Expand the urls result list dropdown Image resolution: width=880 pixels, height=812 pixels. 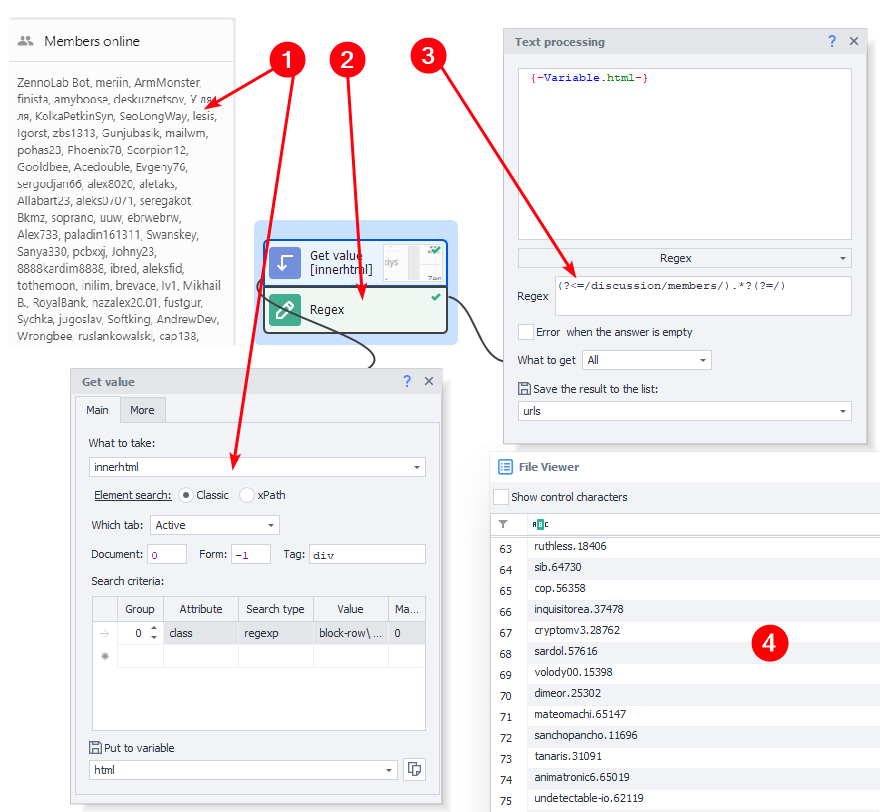point(842,411)
